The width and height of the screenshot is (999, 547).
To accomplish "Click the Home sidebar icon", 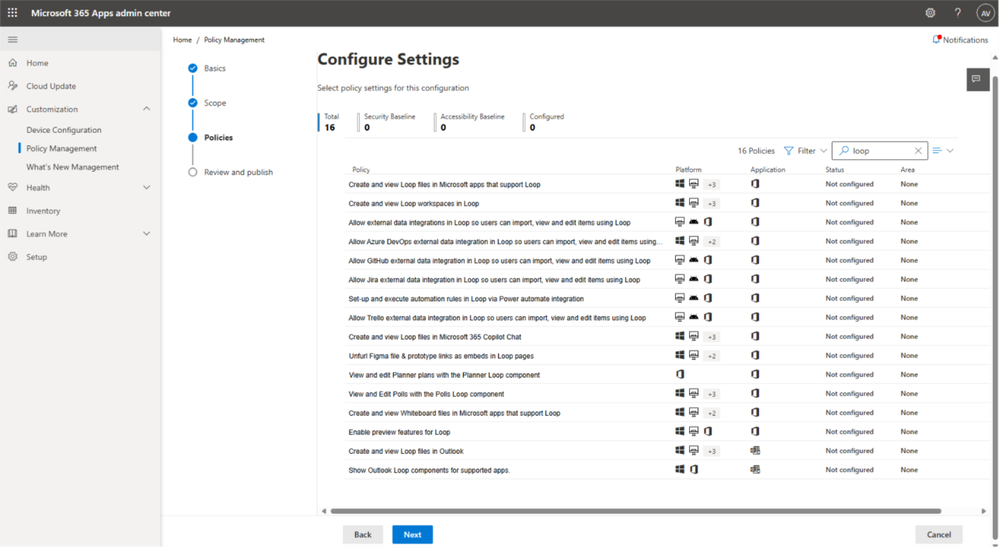I will point(13,63).
